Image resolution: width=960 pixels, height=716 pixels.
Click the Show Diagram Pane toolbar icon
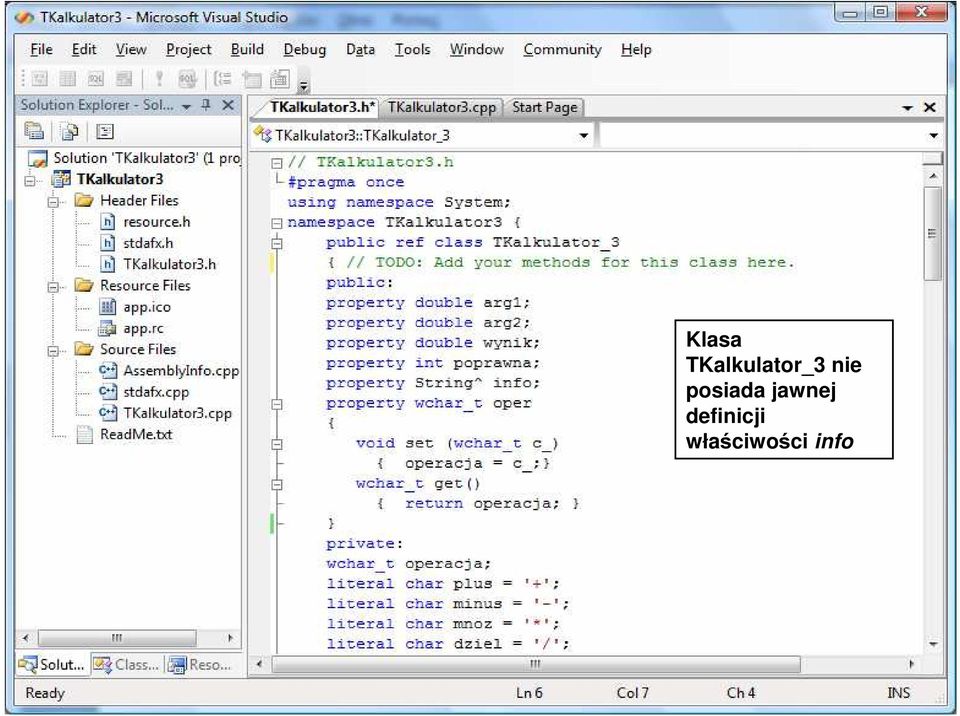(40, 78)
